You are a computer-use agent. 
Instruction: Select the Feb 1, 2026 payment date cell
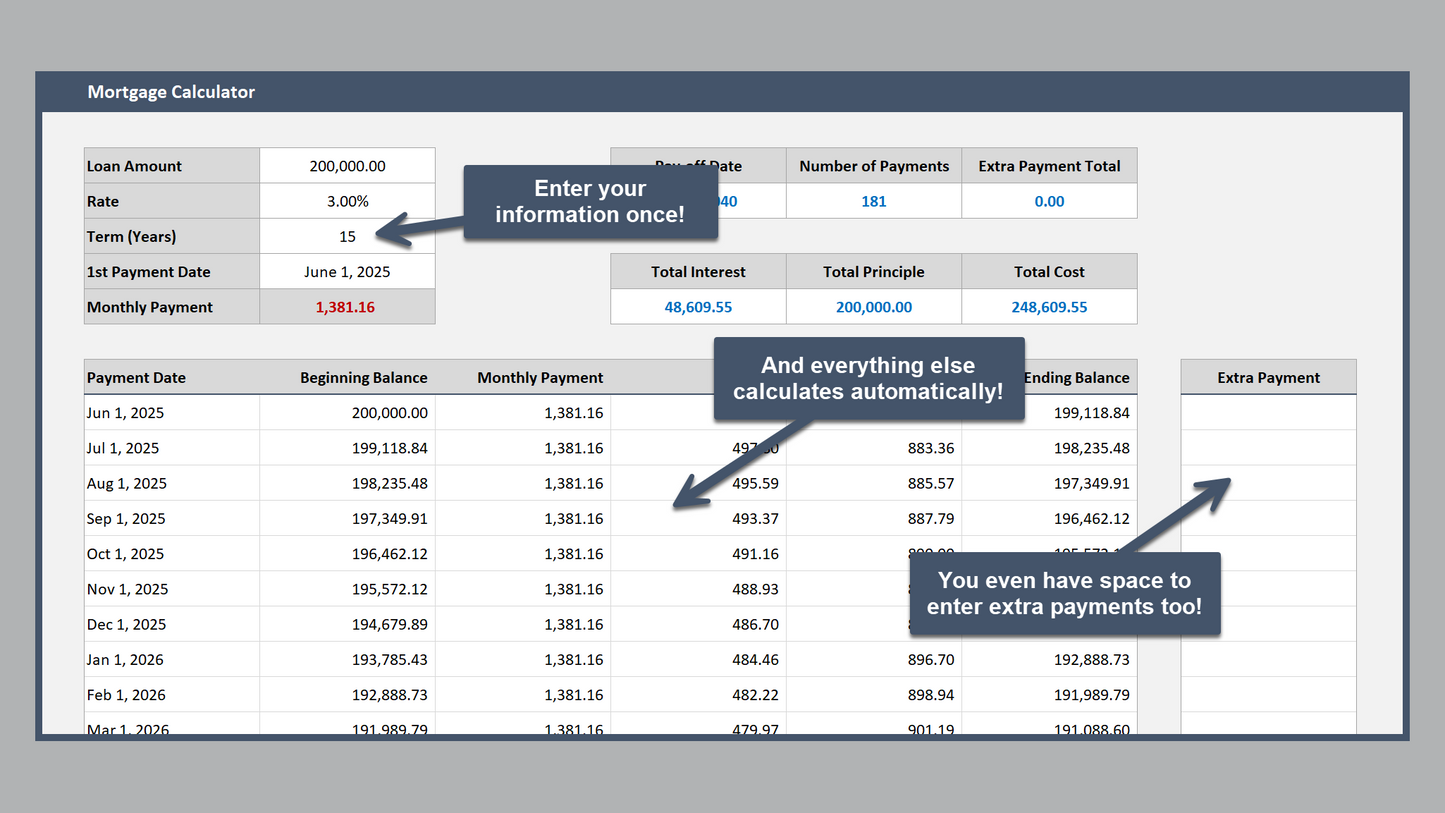[x=172, y=695]
